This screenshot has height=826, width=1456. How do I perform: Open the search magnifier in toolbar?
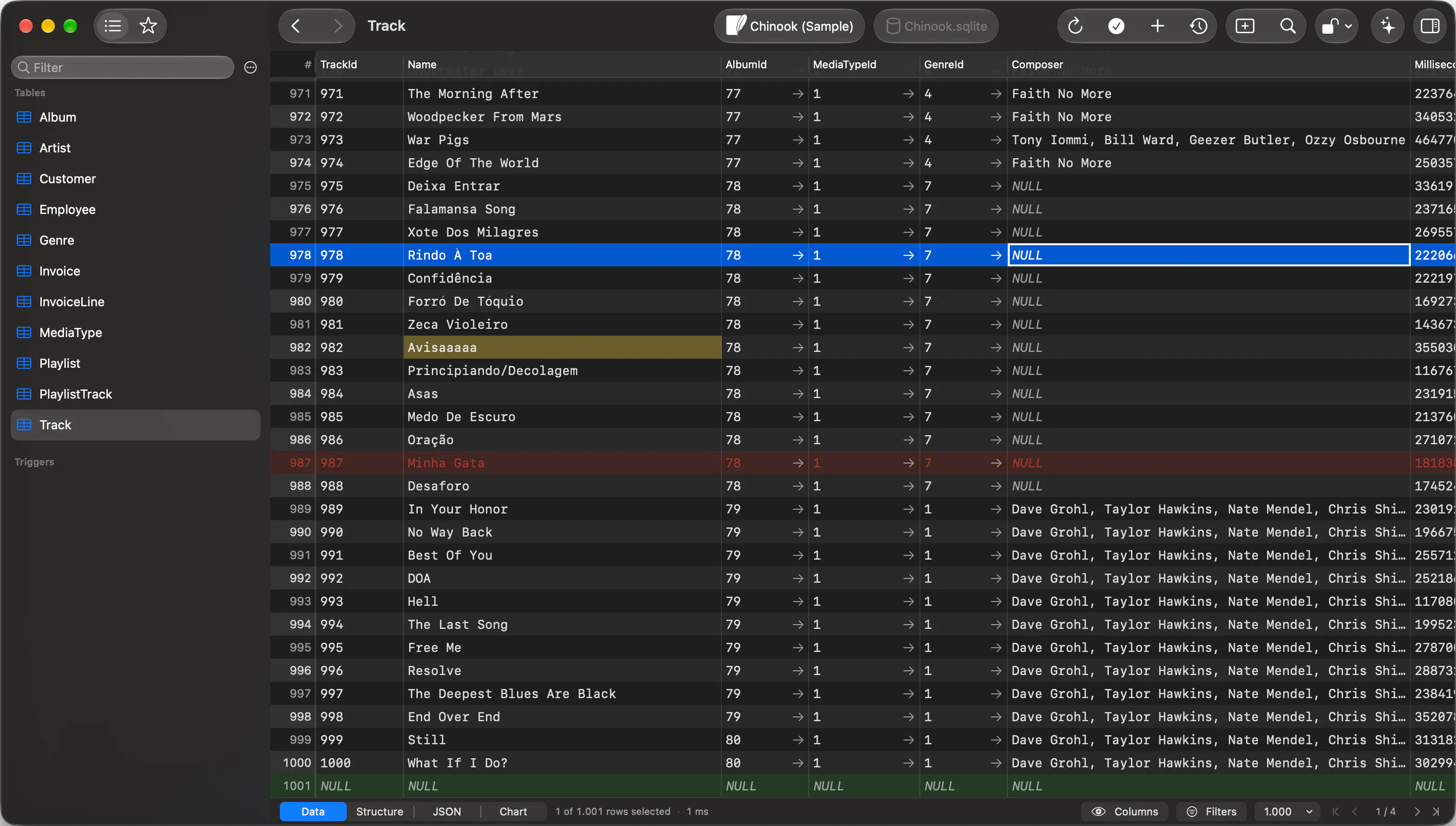point(1288,26)
